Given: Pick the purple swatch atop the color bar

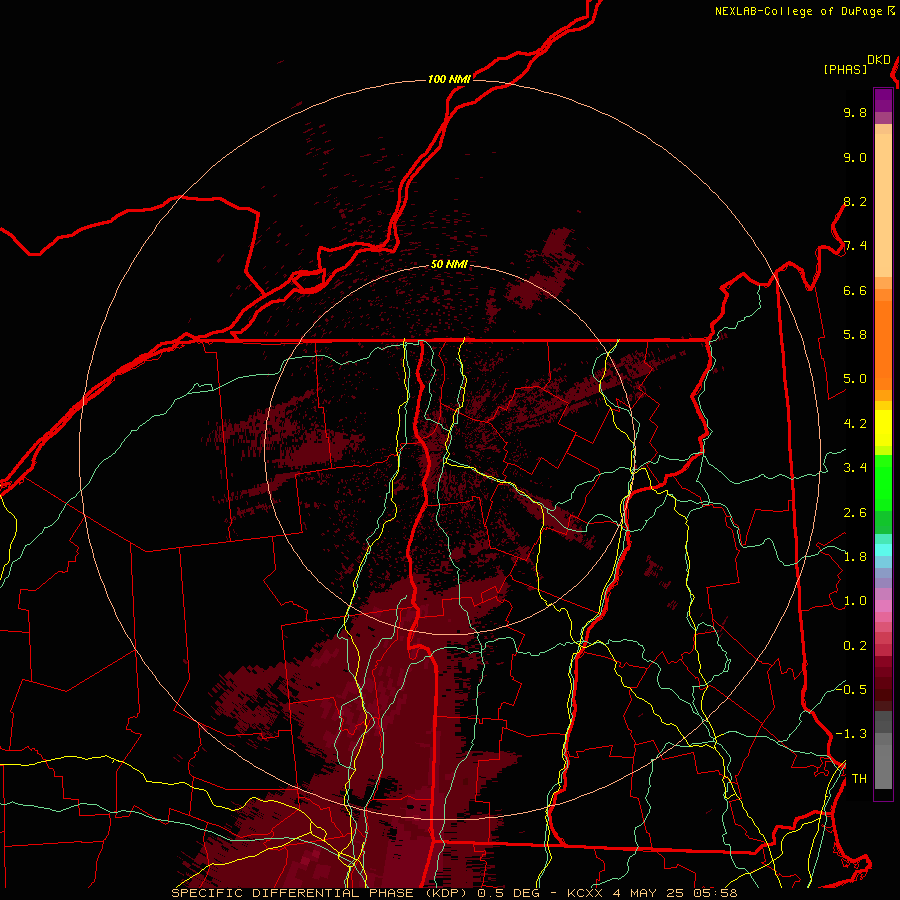Looking at the screenshot, I should tap(883, 100).
